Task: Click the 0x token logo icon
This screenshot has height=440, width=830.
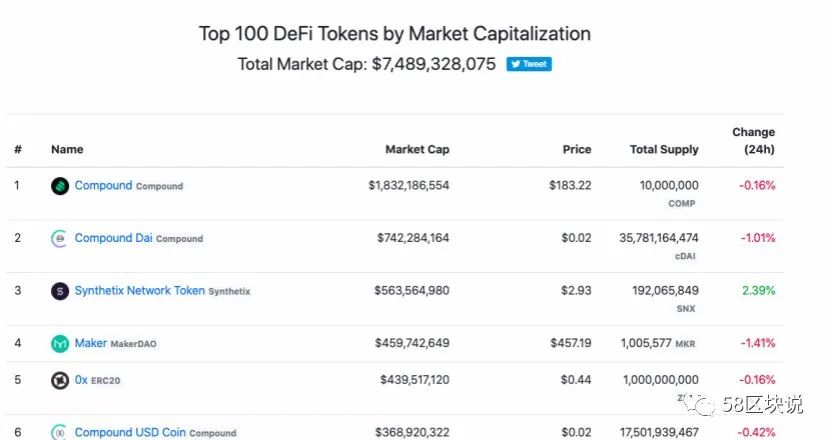Action: click(60, 380)
